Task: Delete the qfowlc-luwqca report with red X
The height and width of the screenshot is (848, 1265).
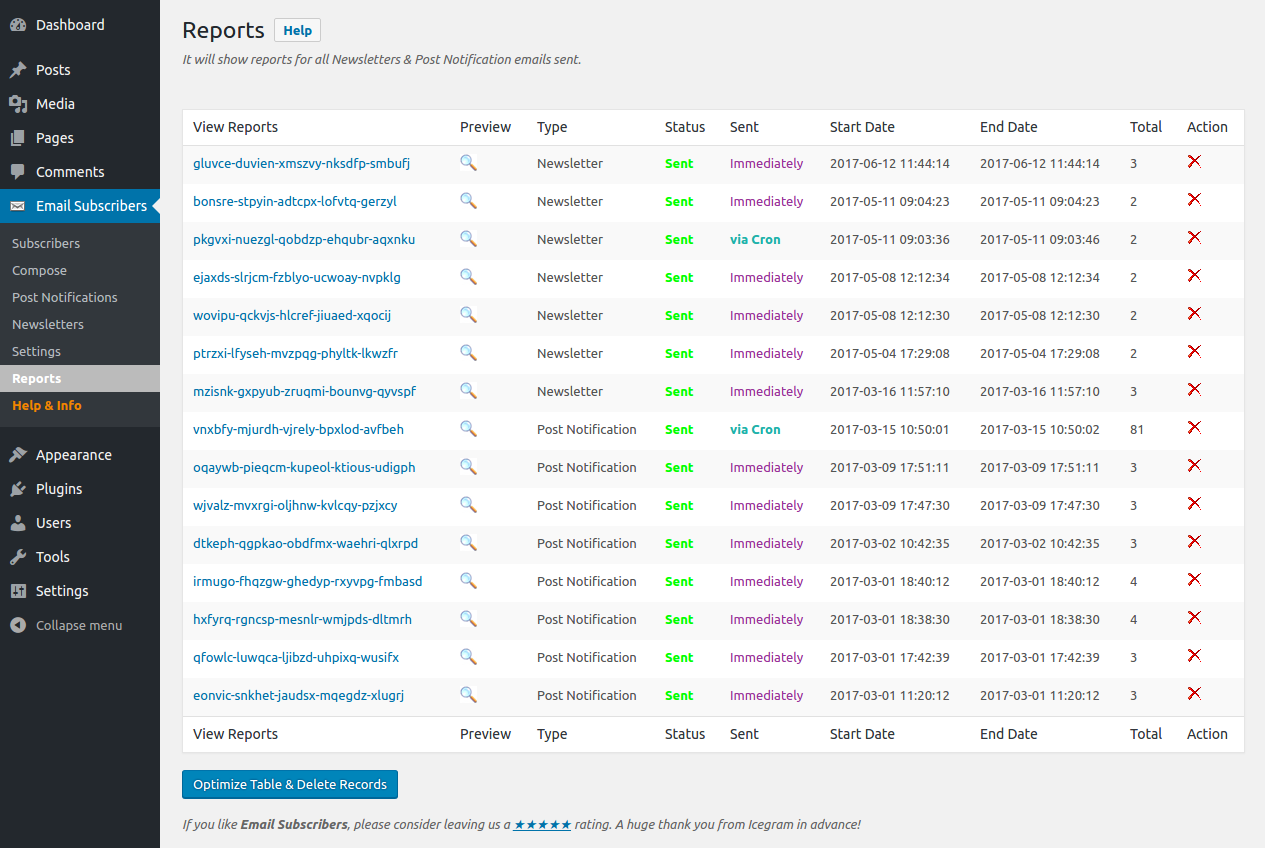Action: (1194, 655)
